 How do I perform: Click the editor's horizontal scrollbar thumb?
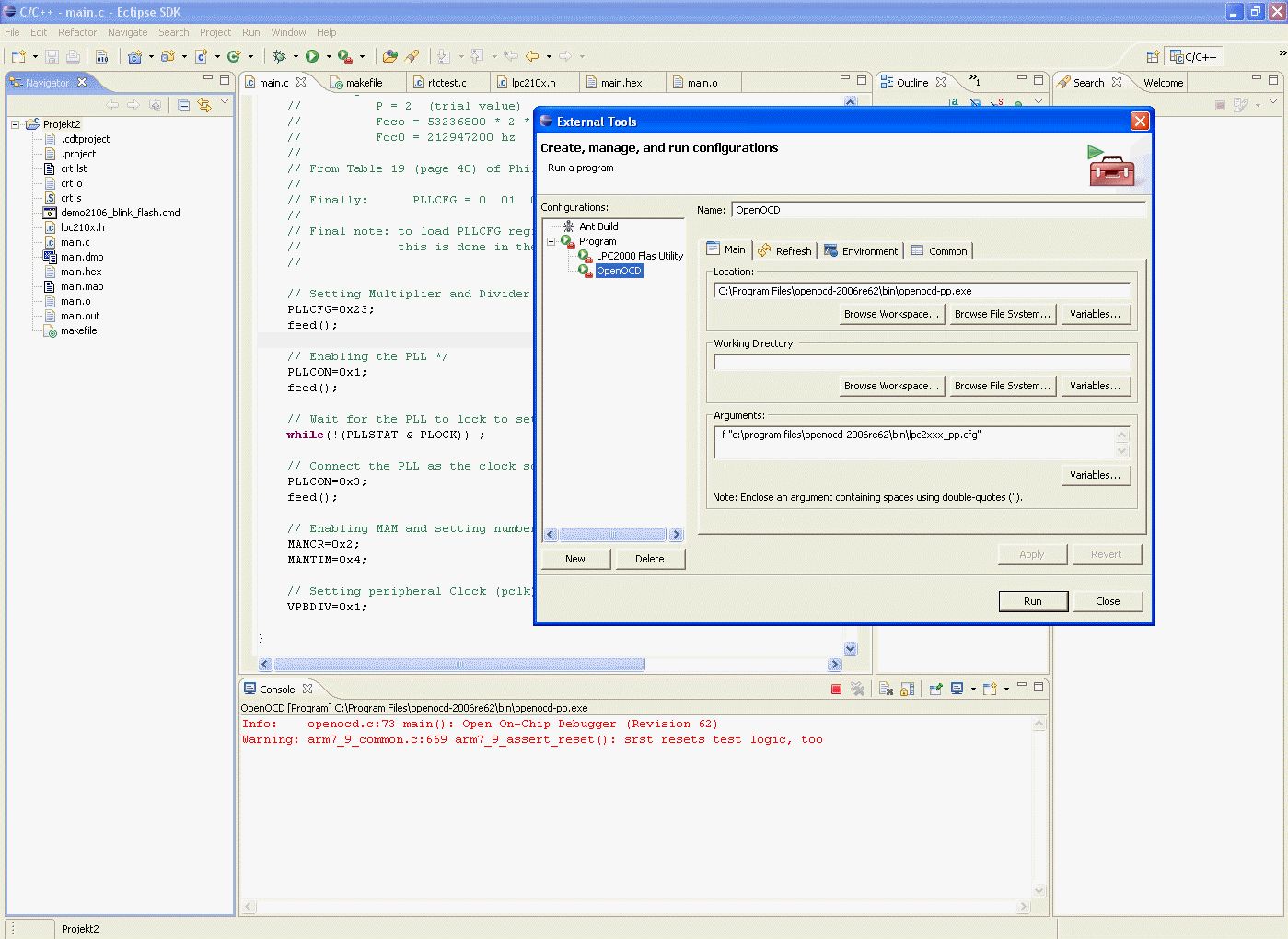(458, 665)
